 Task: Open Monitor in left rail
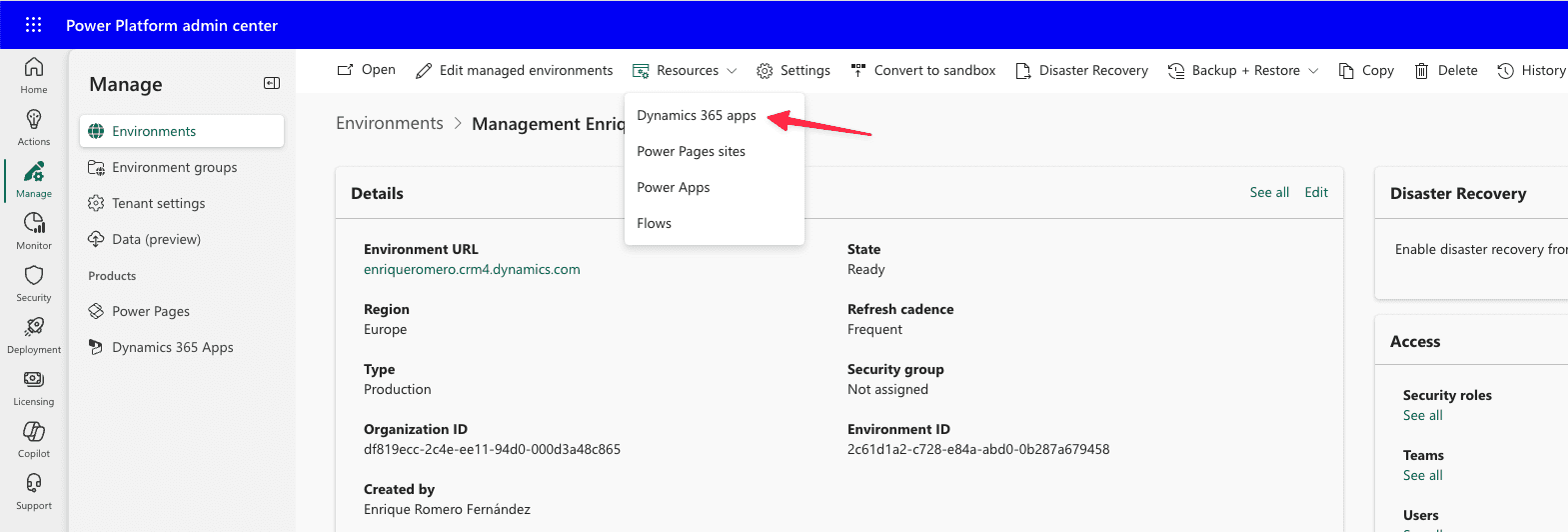tap(34, 231)
